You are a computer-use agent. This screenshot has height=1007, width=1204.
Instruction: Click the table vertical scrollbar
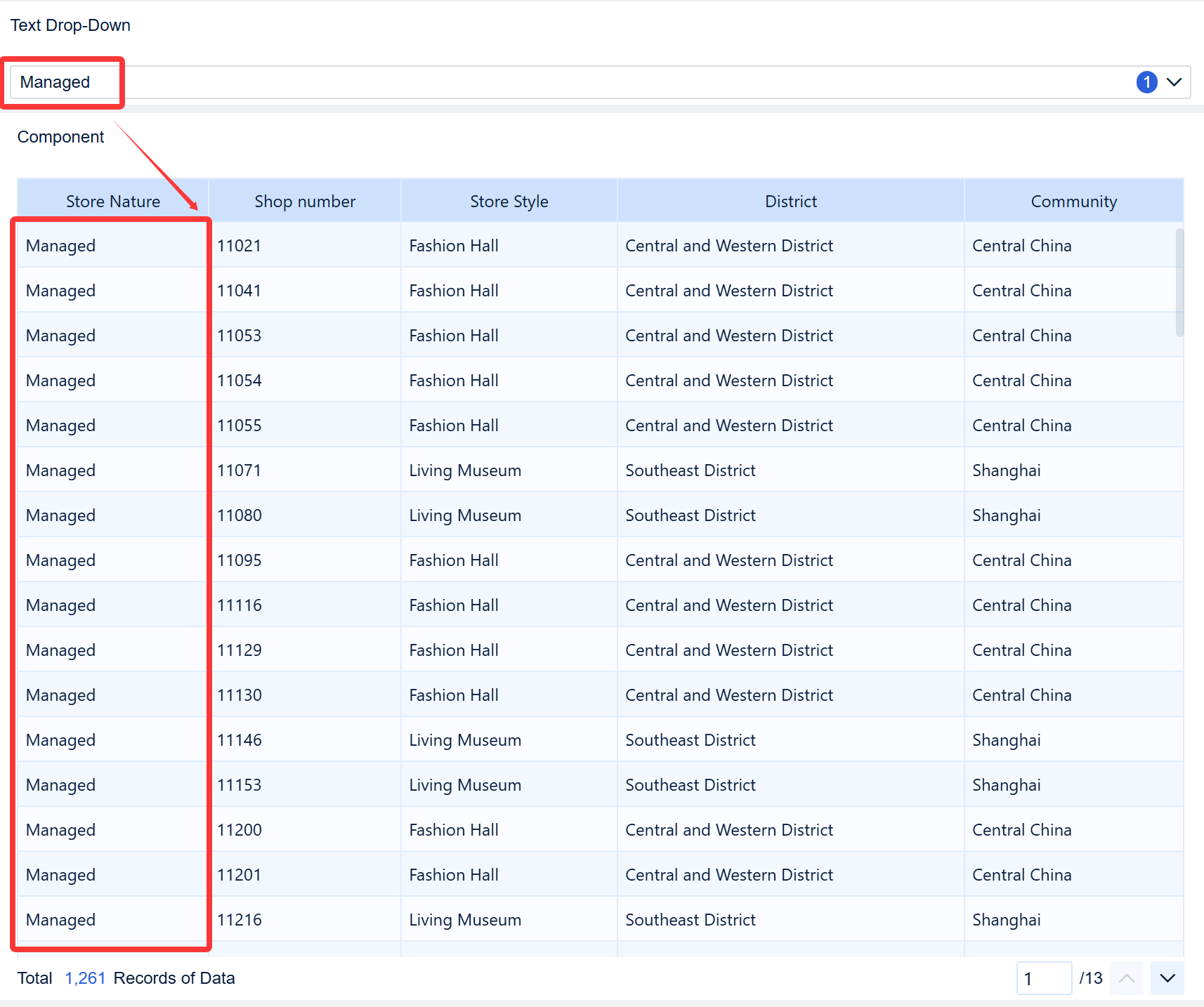(1179, 282)
